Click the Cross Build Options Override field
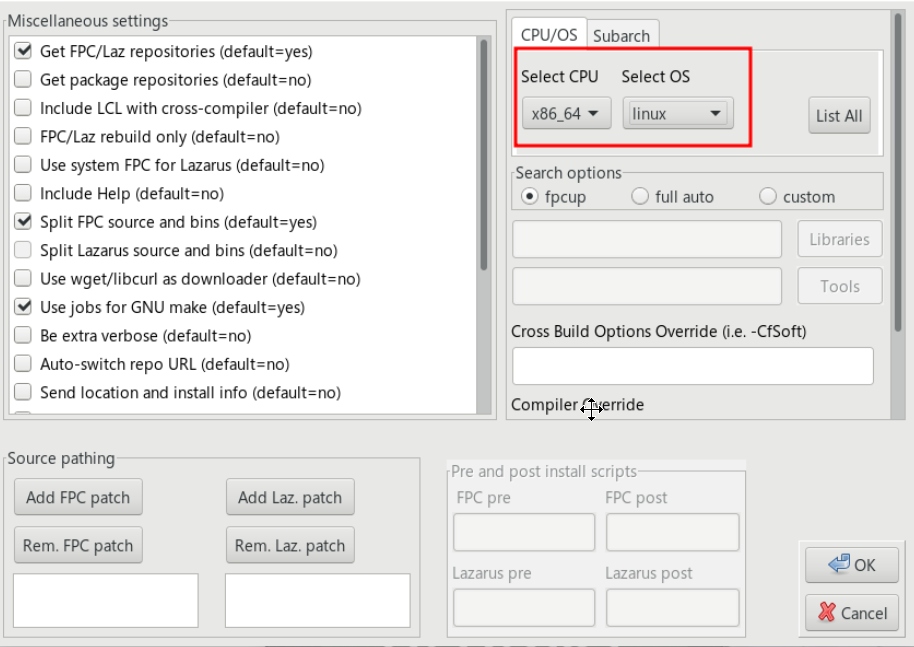The width and height of the screenshot is (914, 647). point(692,366)
